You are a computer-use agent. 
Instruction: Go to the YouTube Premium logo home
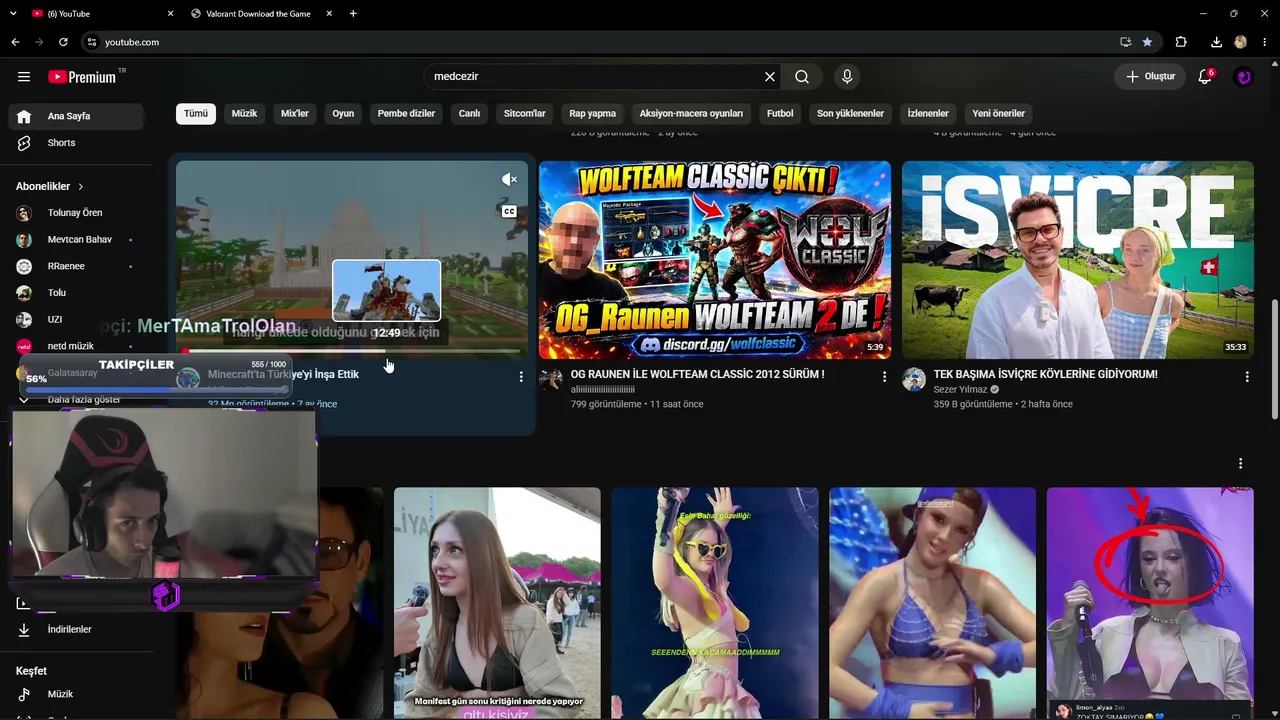[x=84, y=77]
